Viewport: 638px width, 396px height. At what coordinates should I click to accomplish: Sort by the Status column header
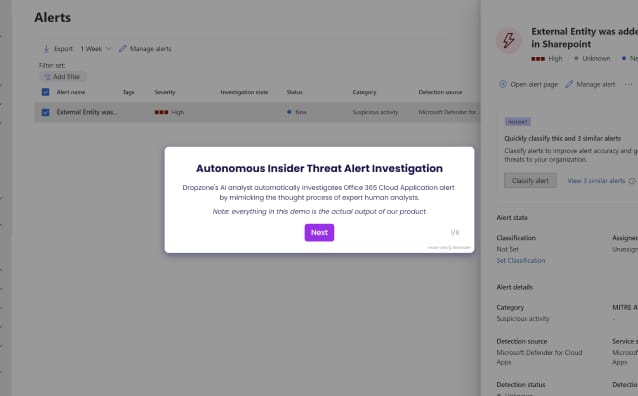(x=294, y=92)
